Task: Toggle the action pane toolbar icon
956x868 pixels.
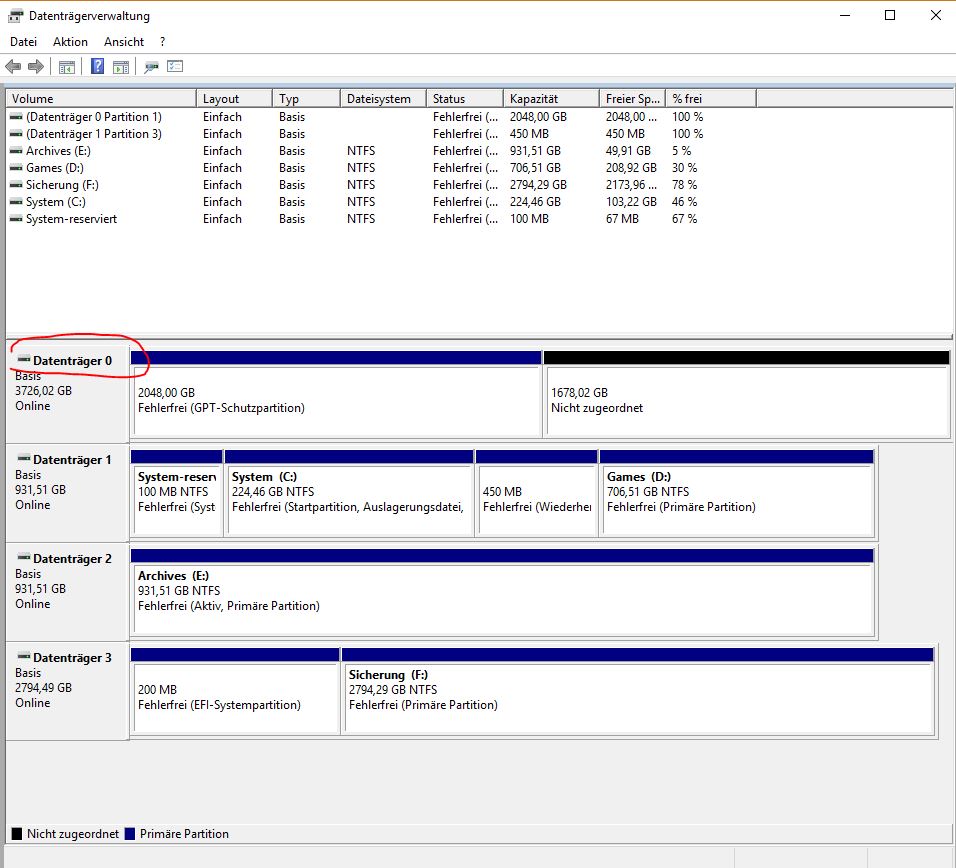Action: 121,66
